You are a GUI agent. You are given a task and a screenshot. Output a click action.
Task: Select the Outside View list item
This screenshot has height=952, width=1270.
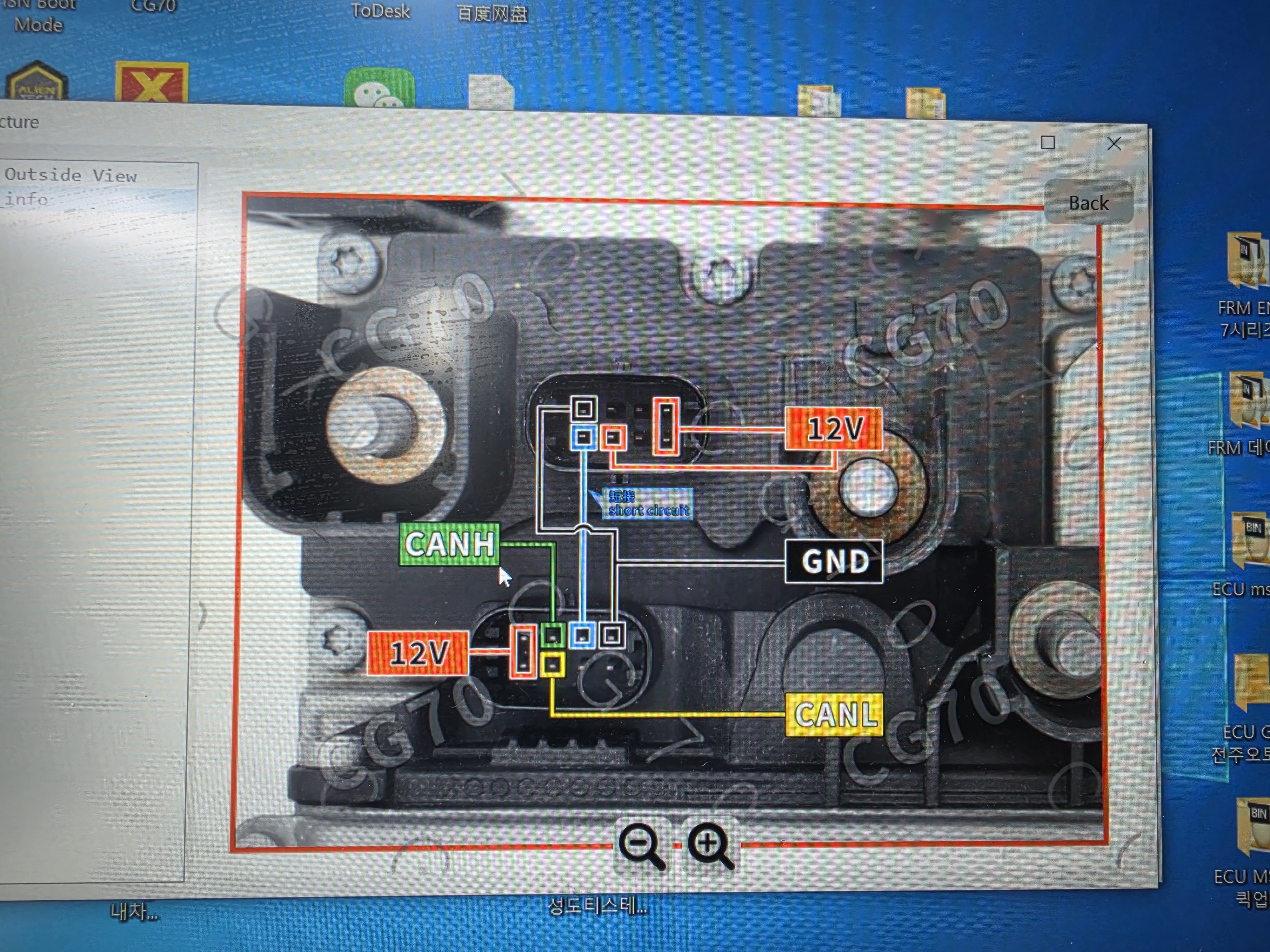pyautogui.click(x=70, y=175)
